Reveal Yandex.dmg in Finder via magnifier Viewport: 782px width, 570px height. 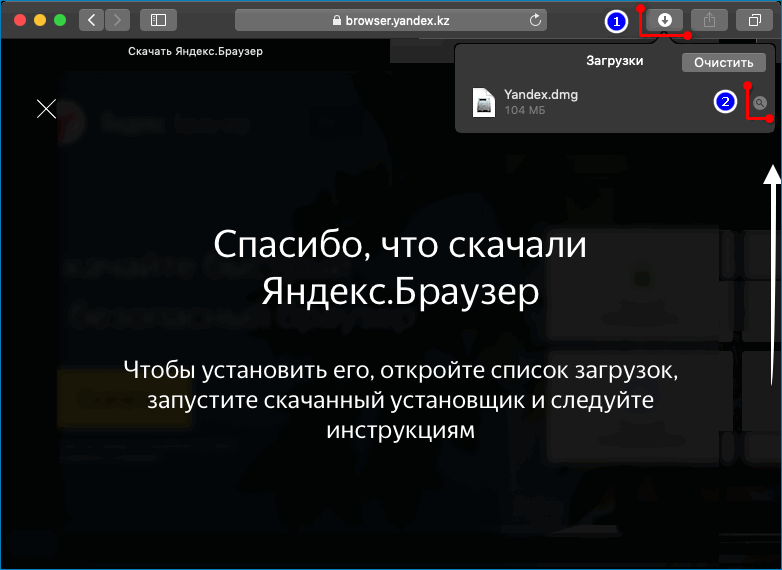point(760,103)
